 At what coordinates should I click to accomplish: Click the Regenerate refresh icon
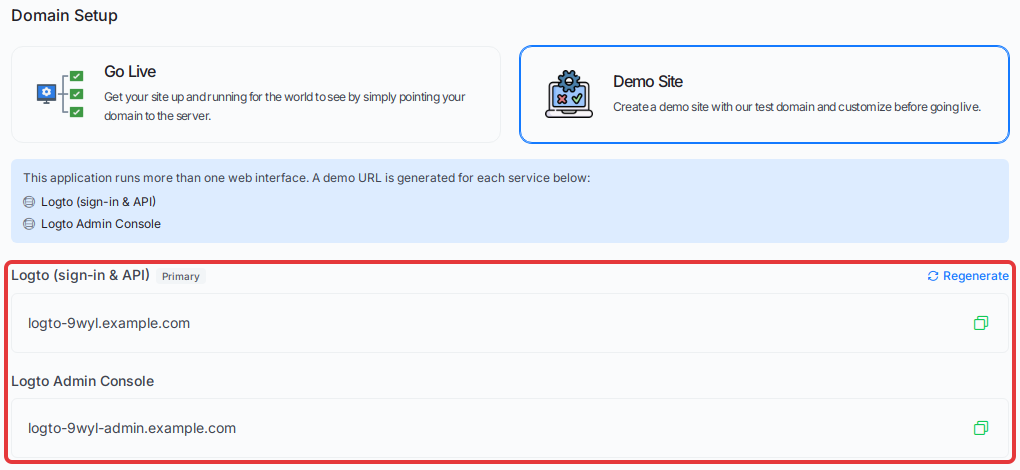[933, 276]
